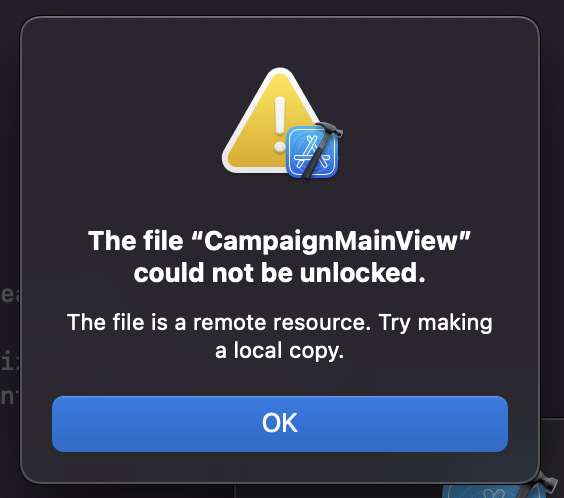Click the blue Xcode app badge icon

coord(312,152)
